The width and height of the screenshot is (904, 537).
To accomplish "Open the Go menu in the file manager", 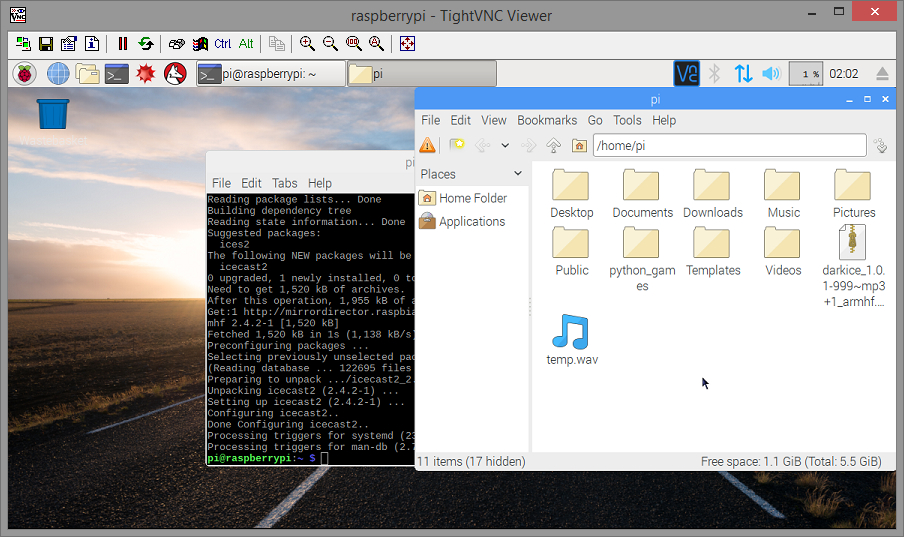I will click(x=595, y=120).
